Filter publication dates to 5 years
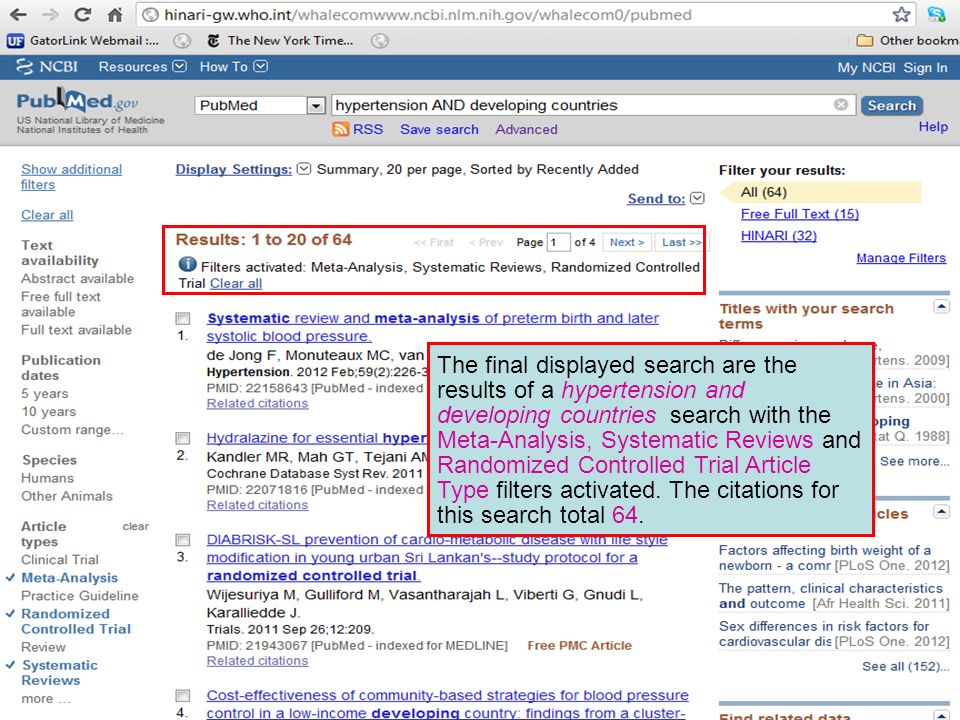Screen dimensions: 960x720 point(44,394)
